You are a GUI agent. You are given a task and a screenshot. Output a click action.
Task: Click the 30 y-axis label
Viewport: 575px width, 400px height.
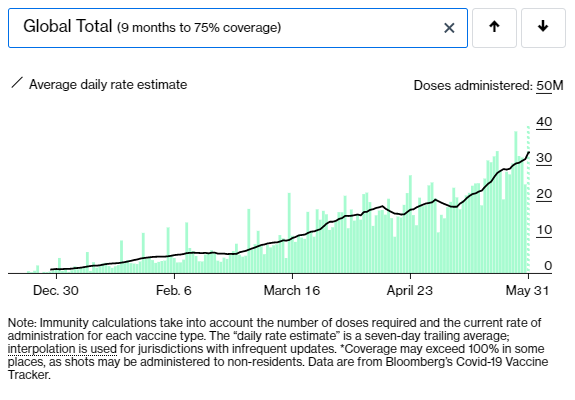pos(544,158)
